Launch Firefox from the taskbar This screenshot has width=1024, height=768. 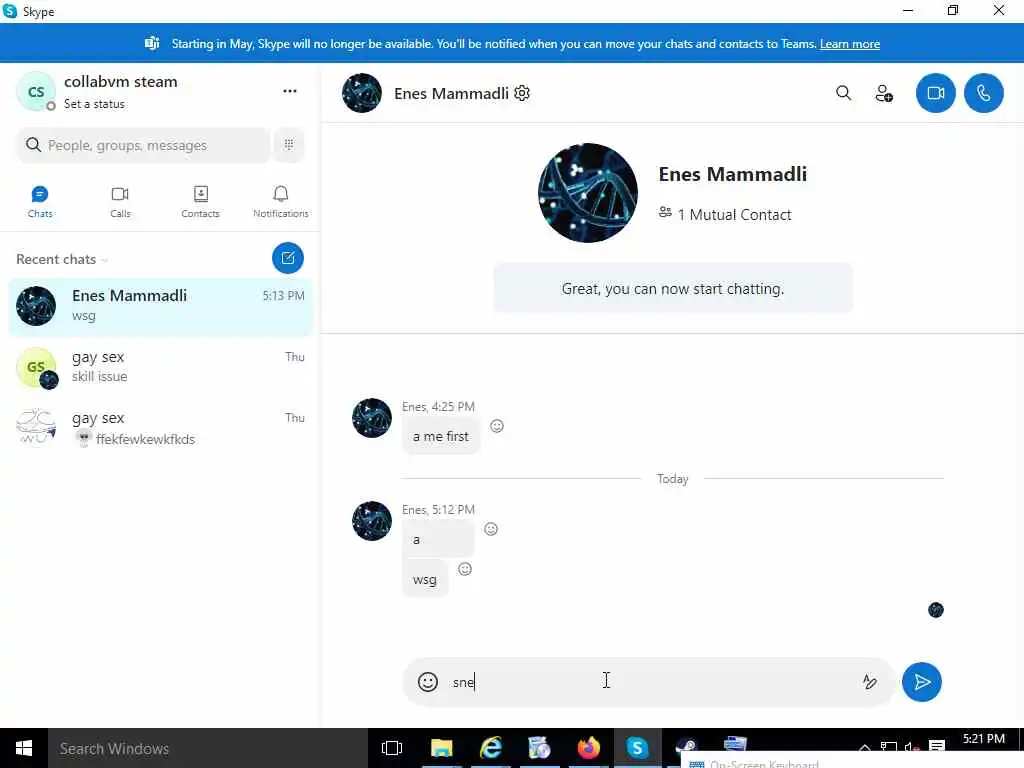[x=588, y=748]
